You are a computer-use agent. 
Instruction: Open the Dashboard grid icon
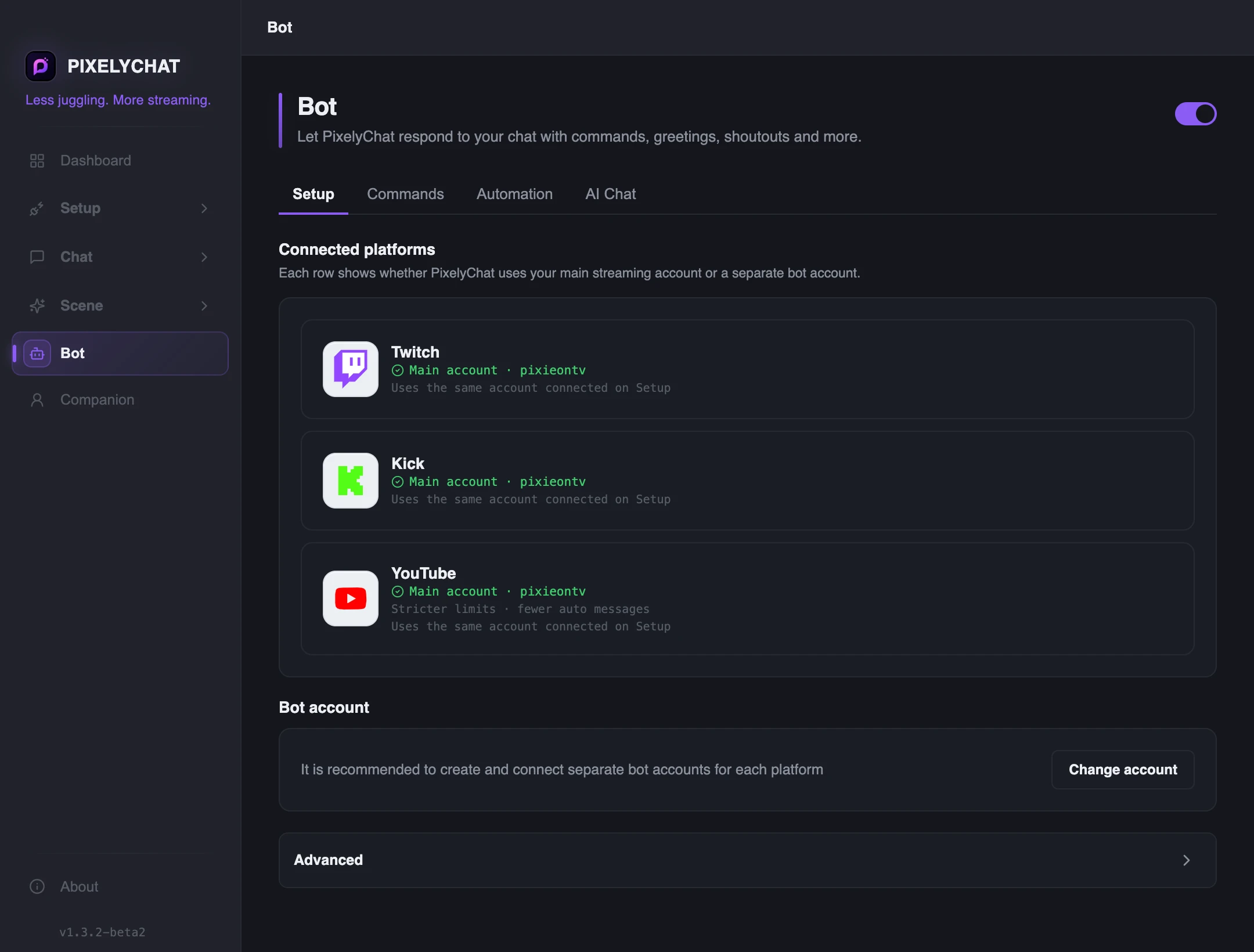tap(37, 161)
